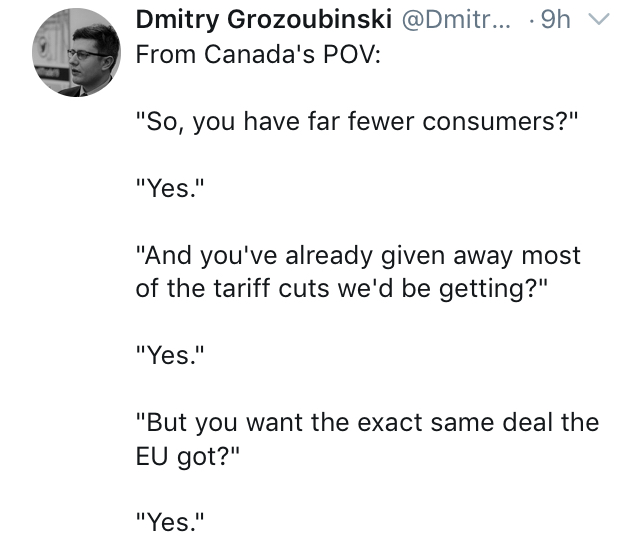Screen dimensions: 640x557
Task: Expand the tweet options chevron
Action: (598, 19)
